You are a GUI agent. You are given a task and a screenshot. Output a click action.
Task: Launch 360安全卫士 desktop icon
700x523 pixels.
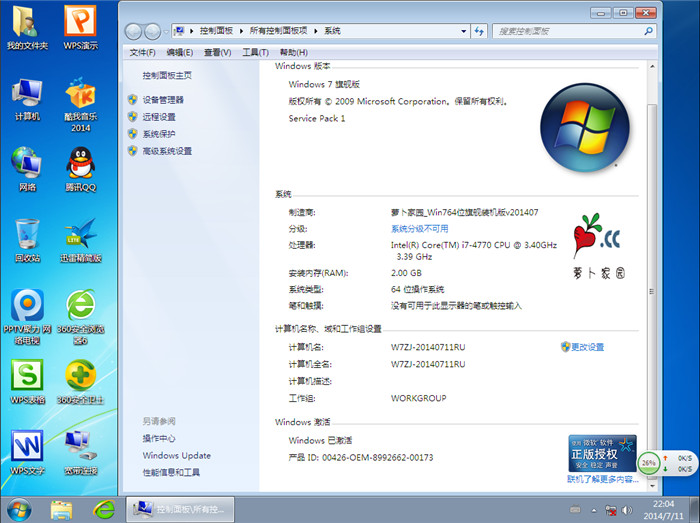click(x=81, y=378)
